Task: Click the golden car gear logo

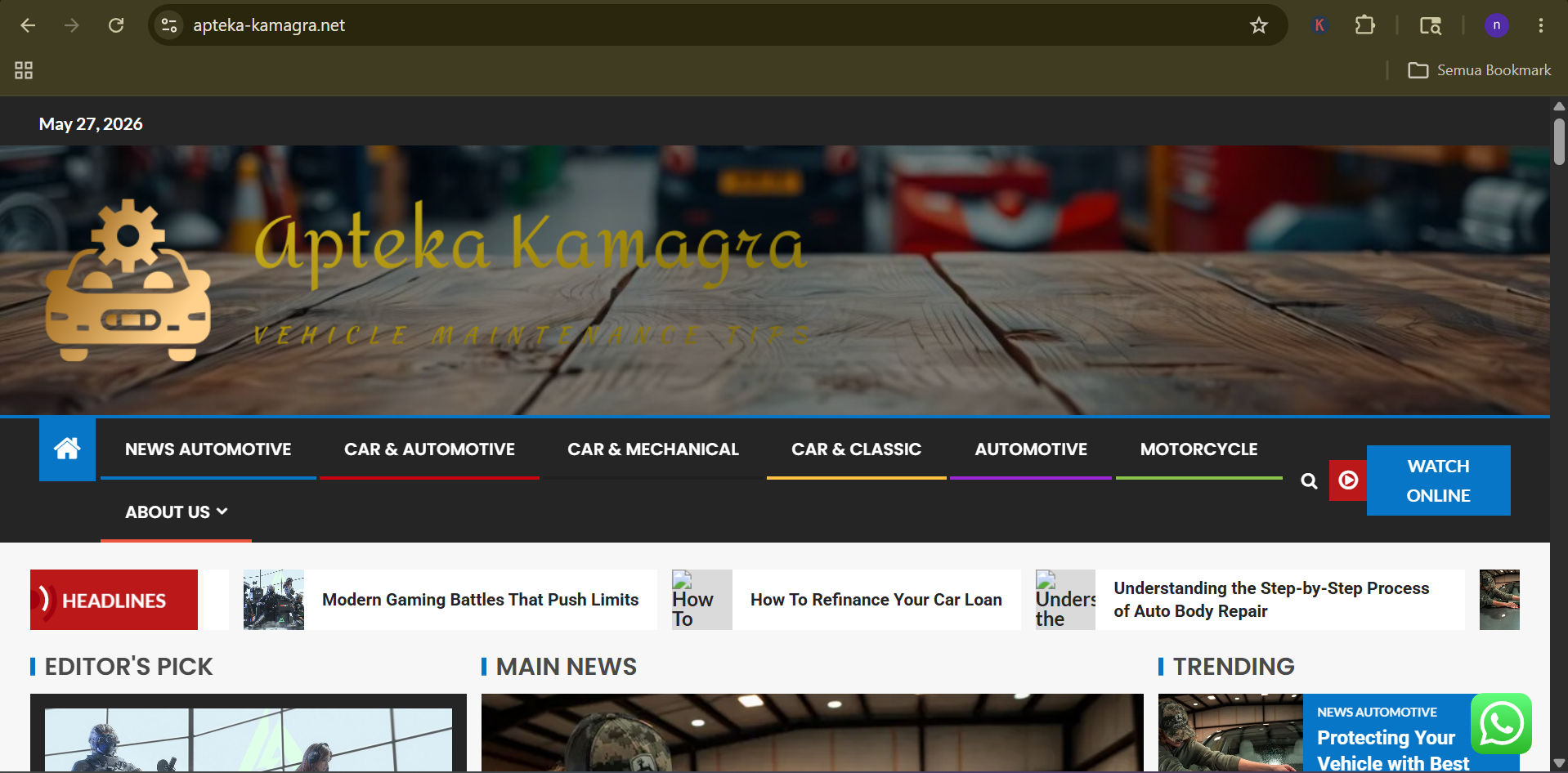Action: pos(128,280)
